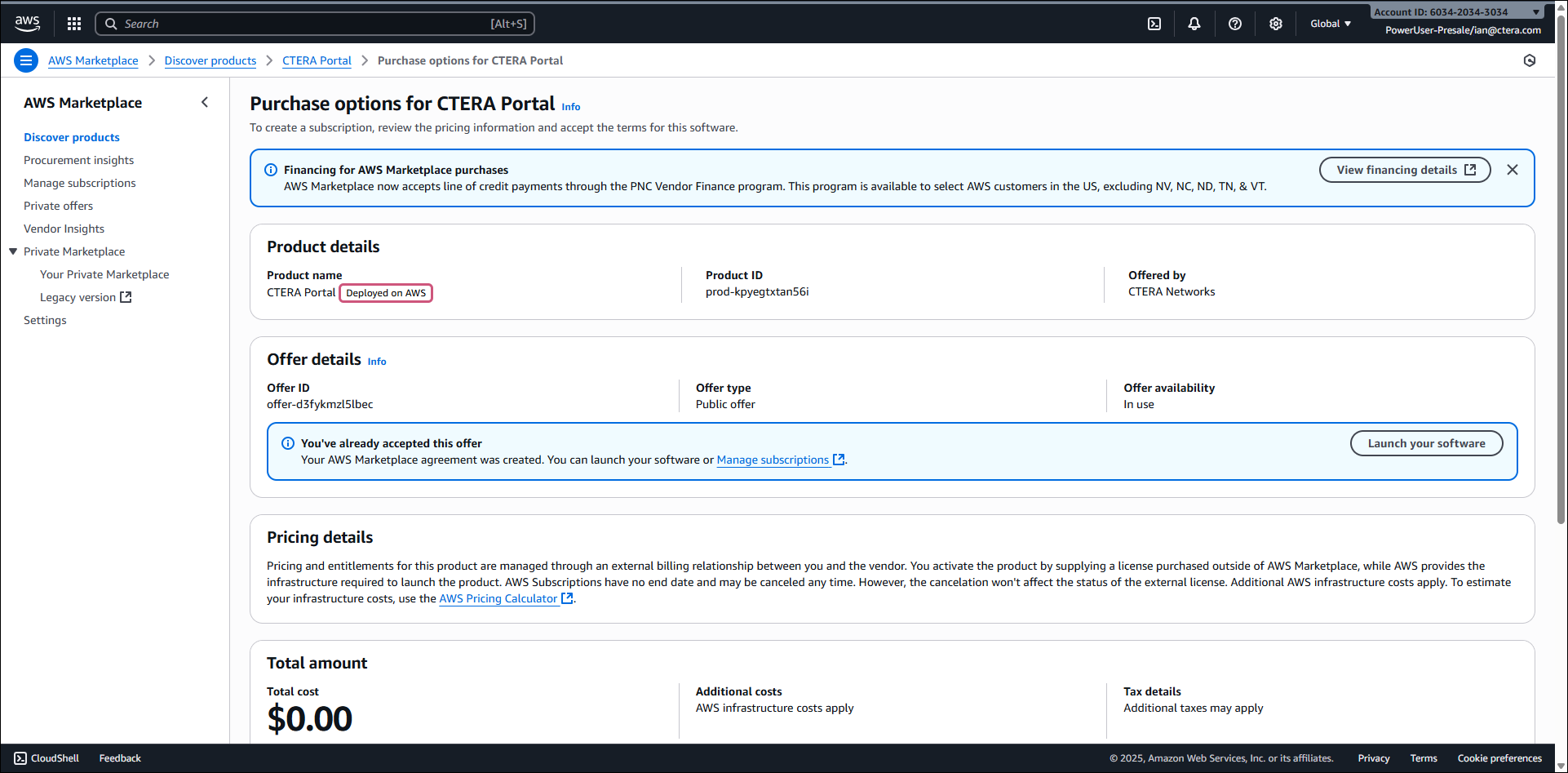
Task: Click the hexagon icon below the account menu
Action: (1530, 60)
